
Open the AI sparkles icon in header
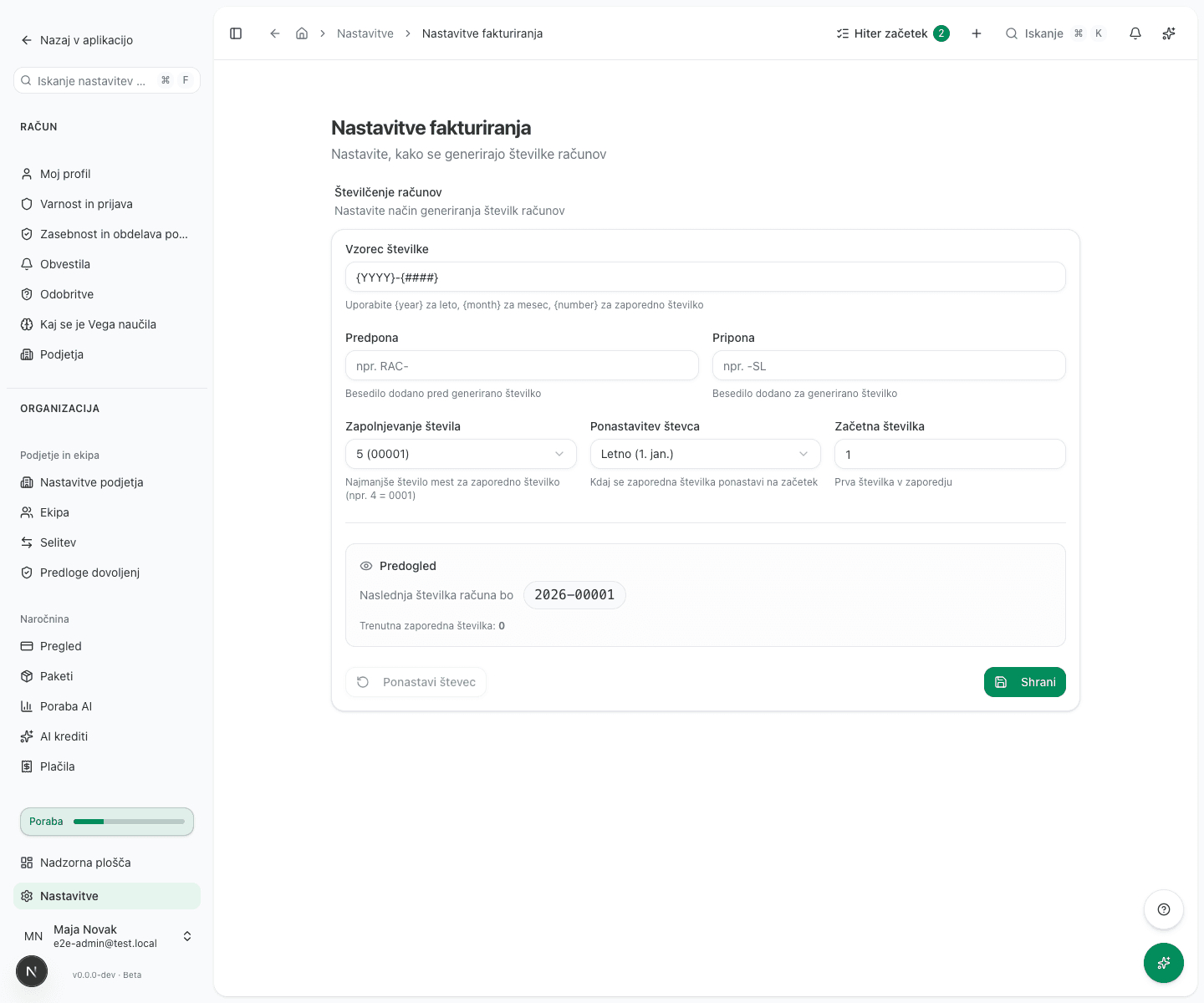1169,33
